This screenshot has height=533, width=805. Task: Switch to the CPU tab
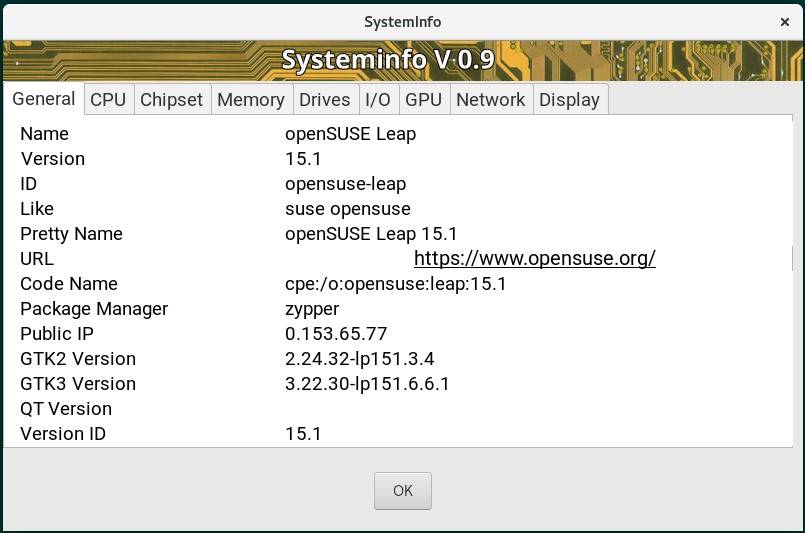pyautogui.click(x=108, y=99)
